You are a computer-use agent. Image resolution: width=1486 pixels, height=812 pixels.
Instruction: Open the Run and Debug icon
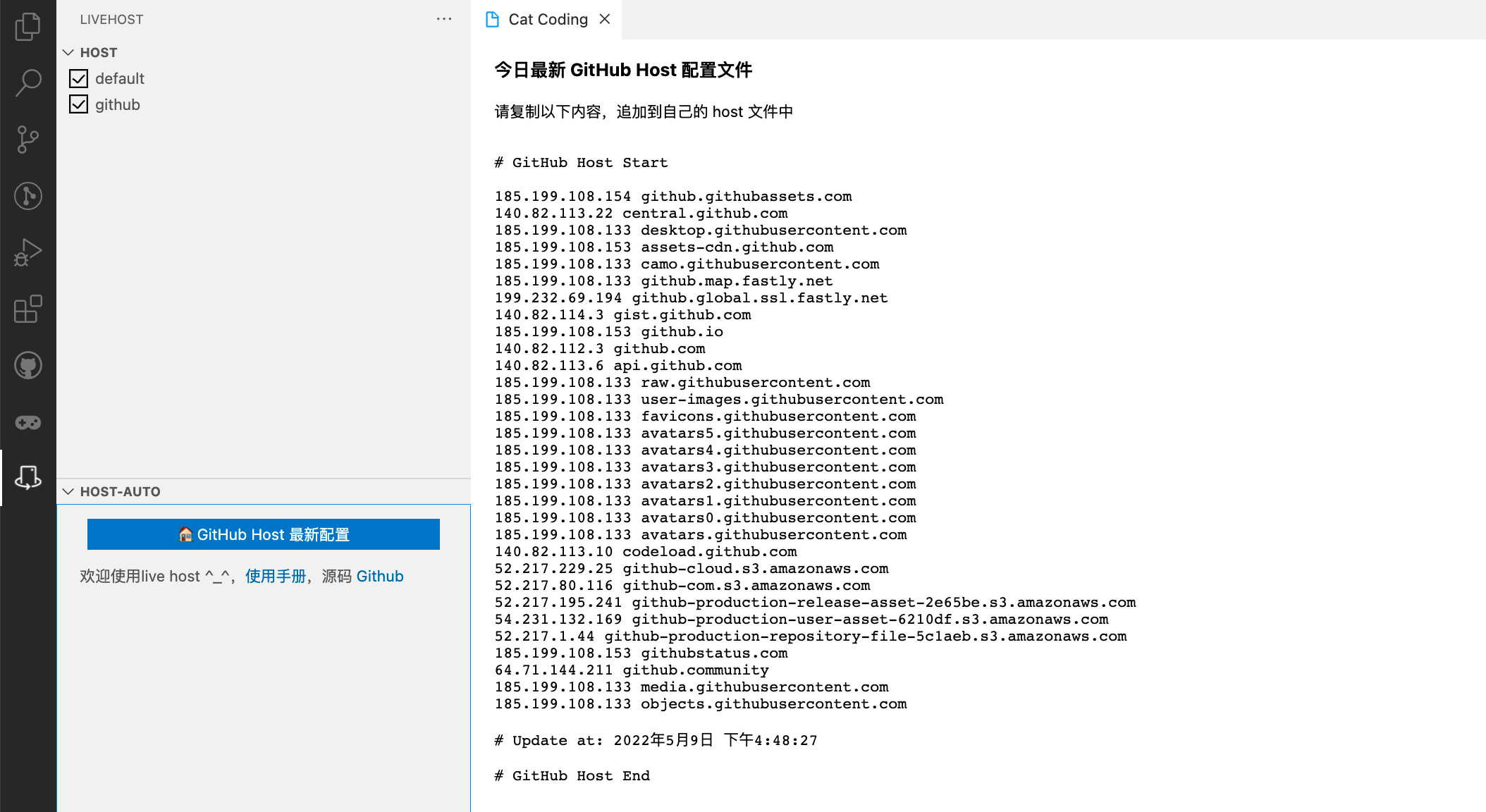tap(27, 252)
